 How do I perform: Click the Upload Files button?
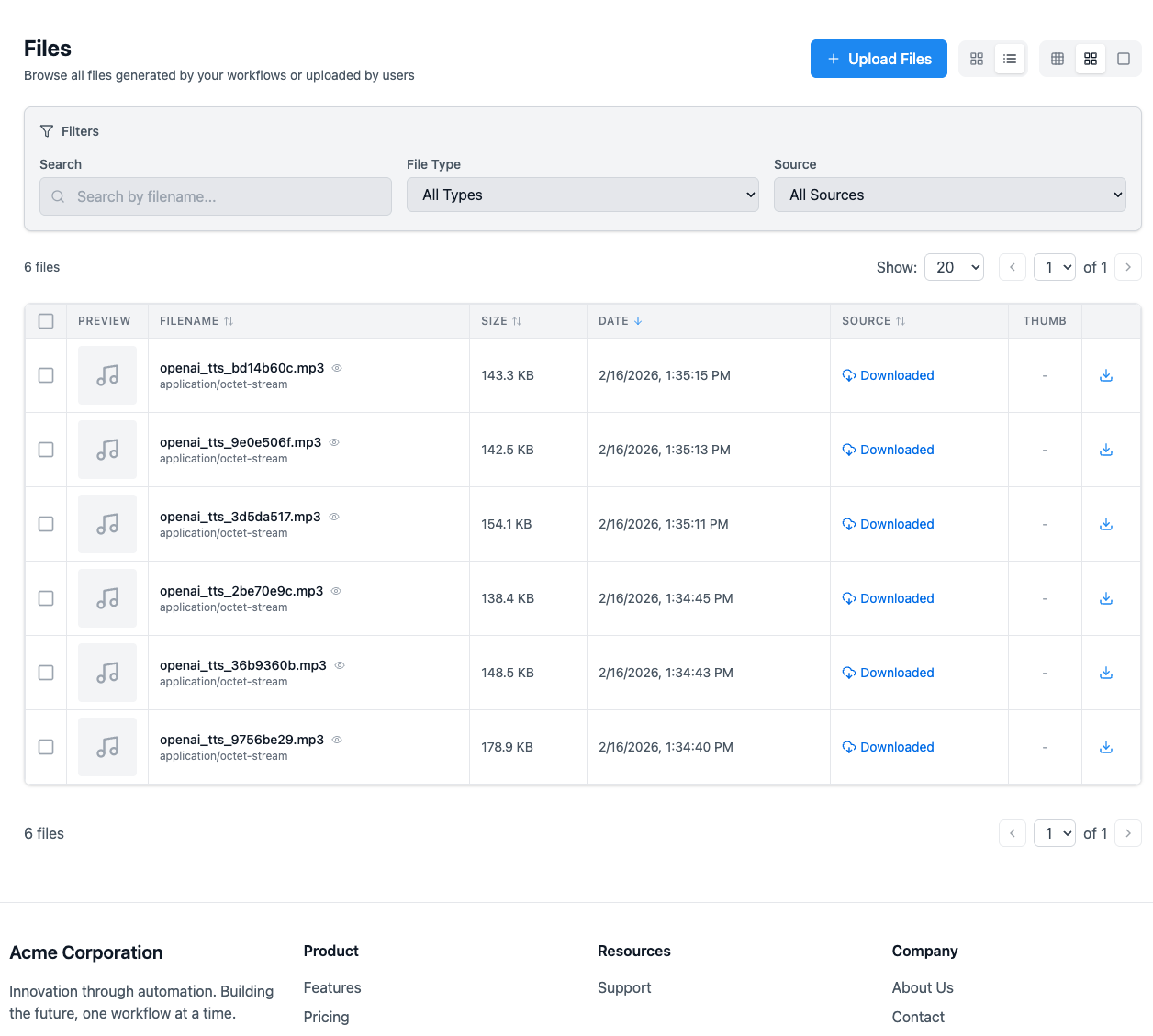click(879, 59)
